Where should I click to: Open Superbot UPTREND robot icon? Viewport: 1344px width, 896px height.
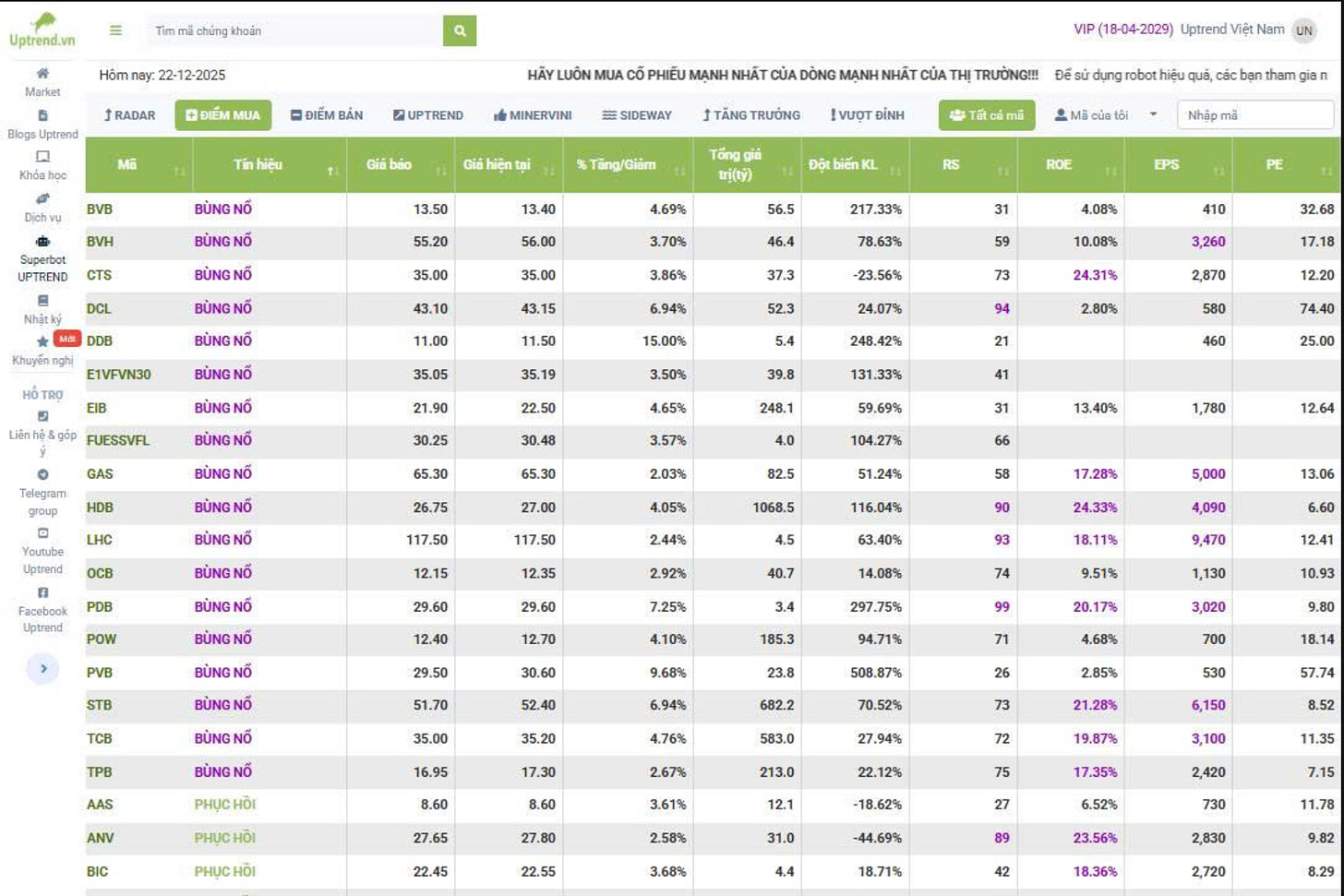42,242
